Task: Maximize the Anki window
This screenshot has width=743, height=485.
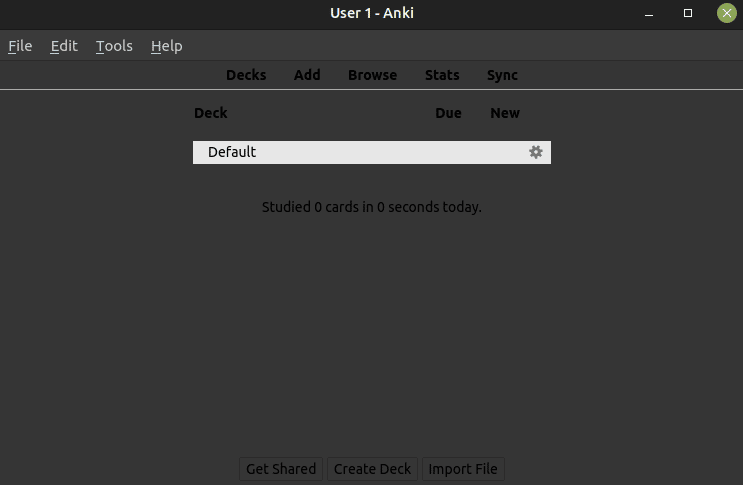Action: pos(688,13)
